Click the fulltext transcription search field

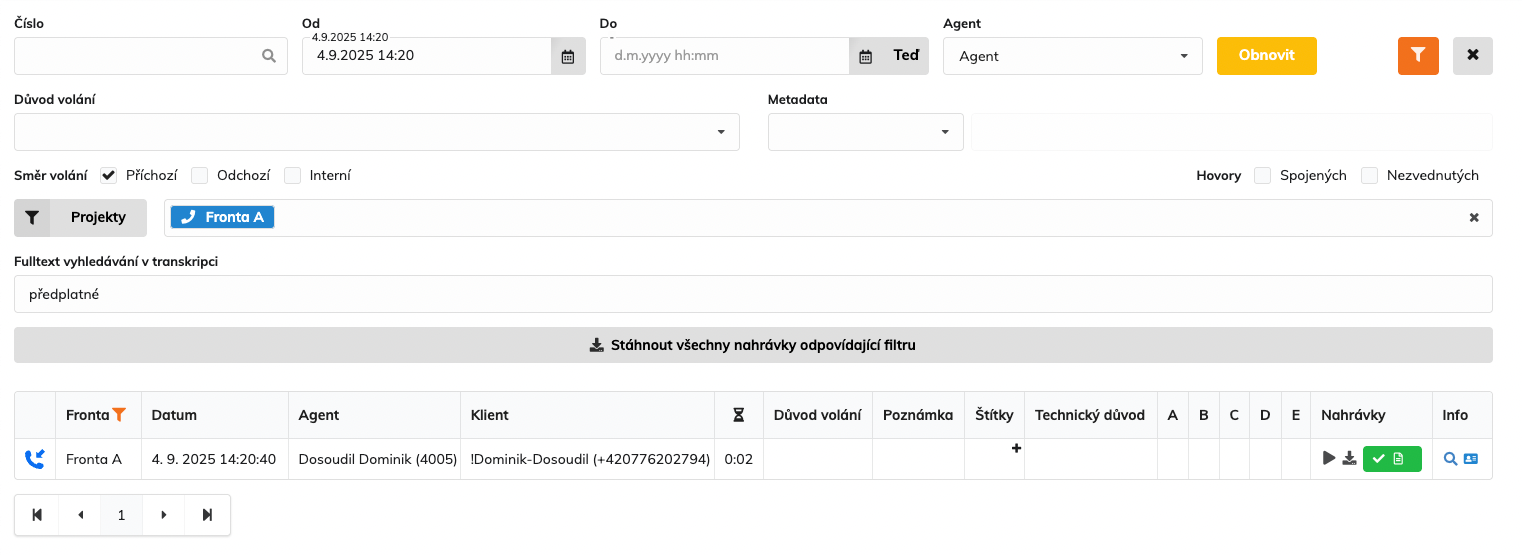(753, 294)
